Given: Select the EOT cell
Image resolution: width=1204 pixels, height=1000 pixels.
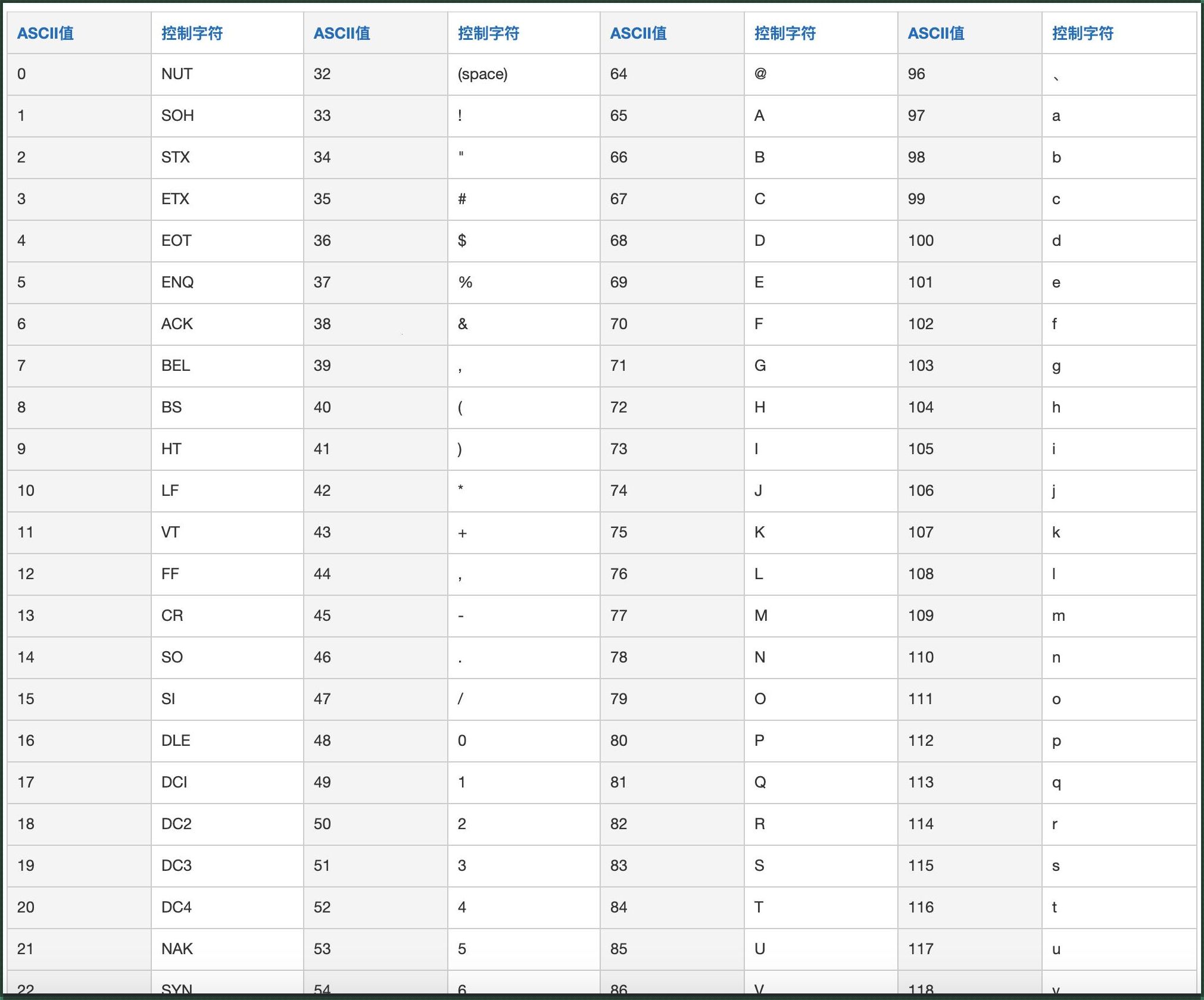Looking at the screenshot, I should [227, 241].
